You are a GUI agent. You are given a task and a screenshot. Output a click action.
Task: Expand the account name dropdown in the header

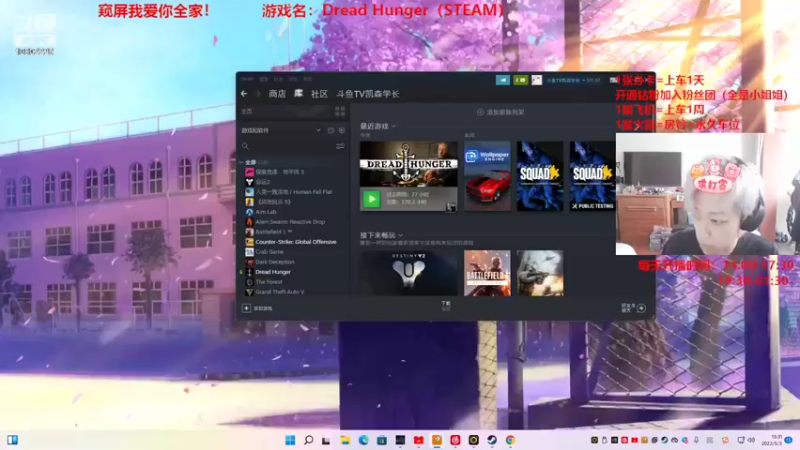pyautogui.click(x=573, y=80)
